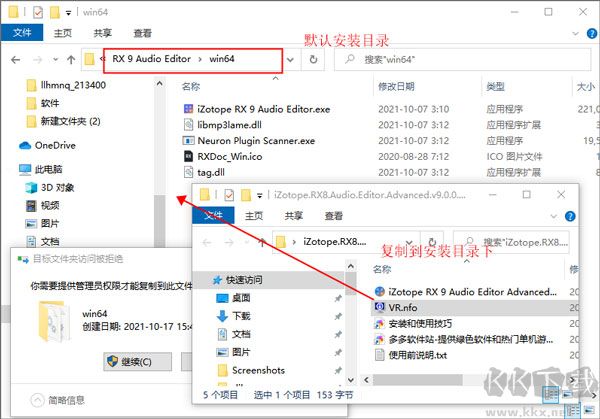Viewport: 600px width, 419px height.
Task: Click 继续(C) in the access denied dialog
Action: pos(137,362)
